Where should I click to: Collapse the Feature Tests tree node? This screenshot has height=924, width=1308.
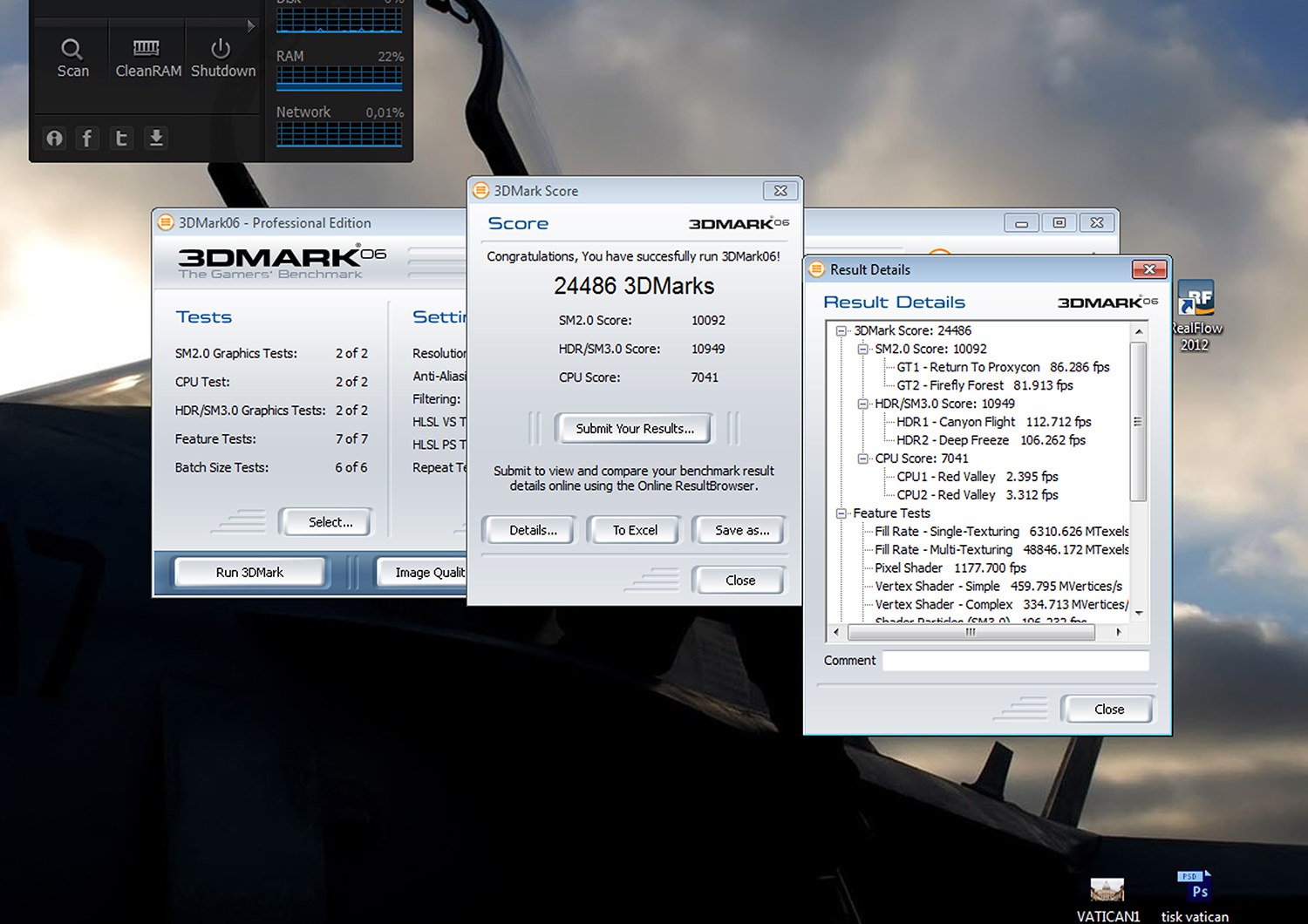coord(841,513)
